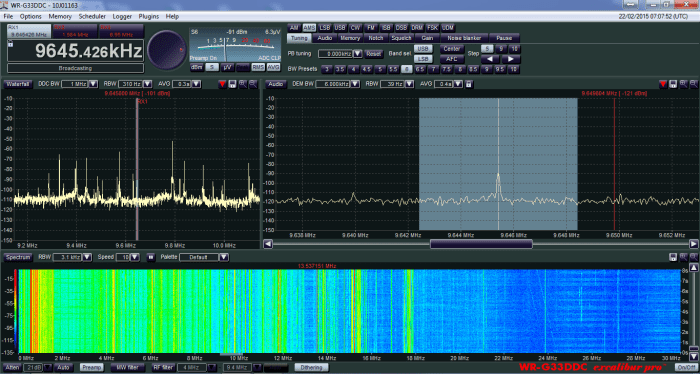Zoom in on the demodulator spectrum

point(683,84)
